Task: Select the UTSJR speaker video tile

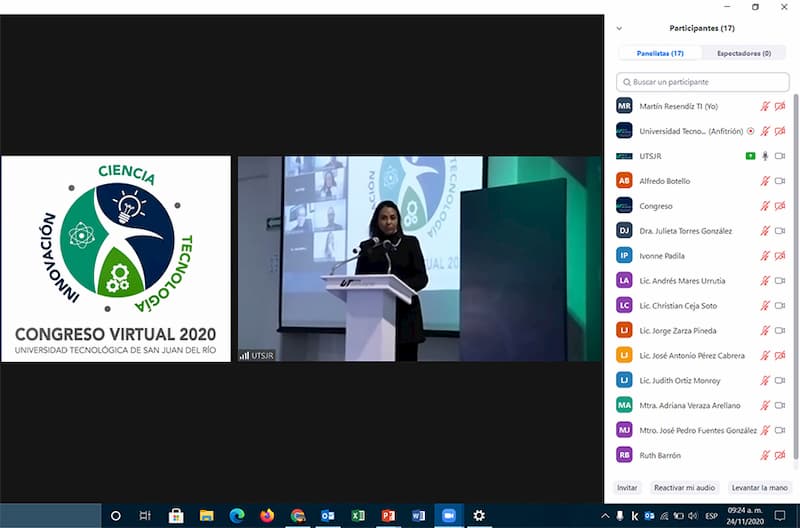Action: pyautogui.click(x=419, y=259)
